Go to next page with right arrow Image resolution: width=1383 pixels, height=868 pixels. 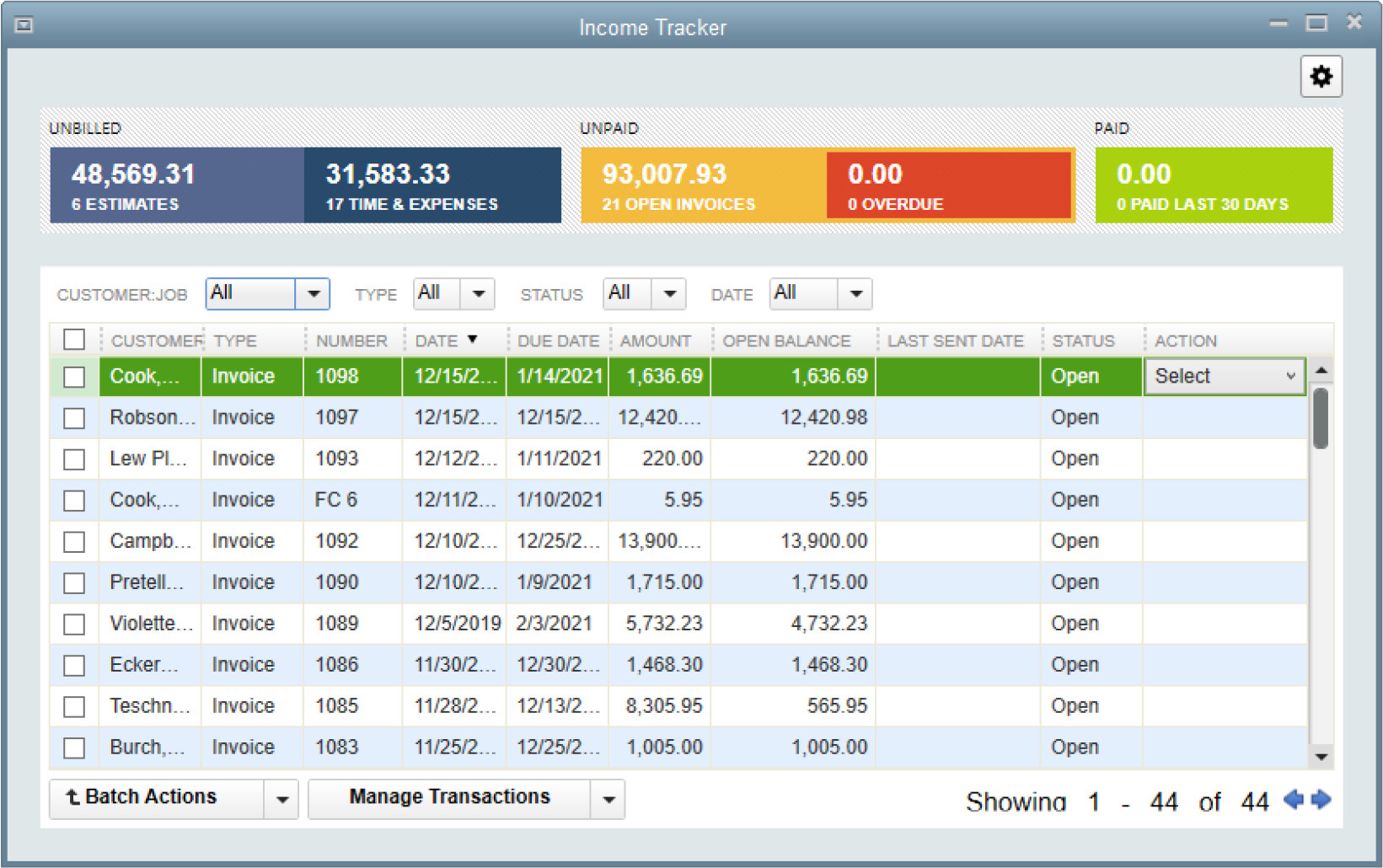(1321, 800)
